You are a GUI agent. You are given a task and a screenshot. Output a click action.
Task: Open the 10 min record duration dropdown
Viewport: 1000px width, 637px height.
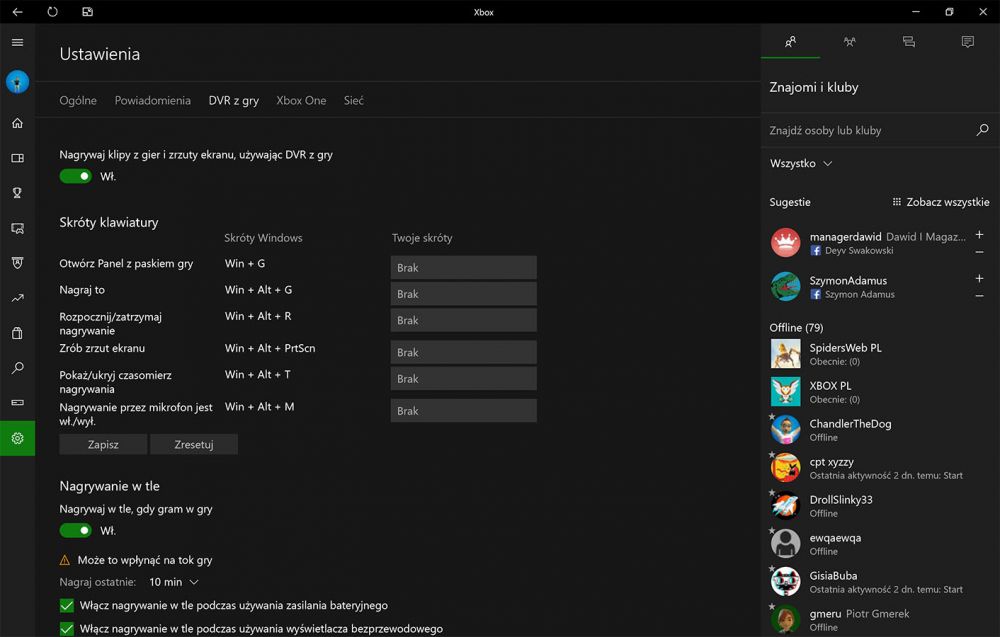coord(173,582)
